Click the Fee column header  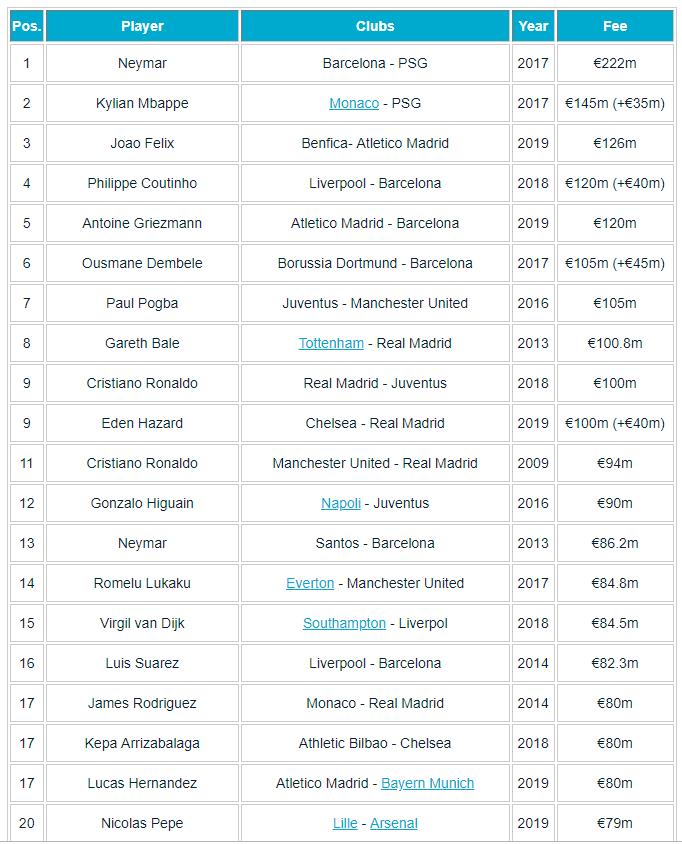pyautogui.click(x=615, y=26)
